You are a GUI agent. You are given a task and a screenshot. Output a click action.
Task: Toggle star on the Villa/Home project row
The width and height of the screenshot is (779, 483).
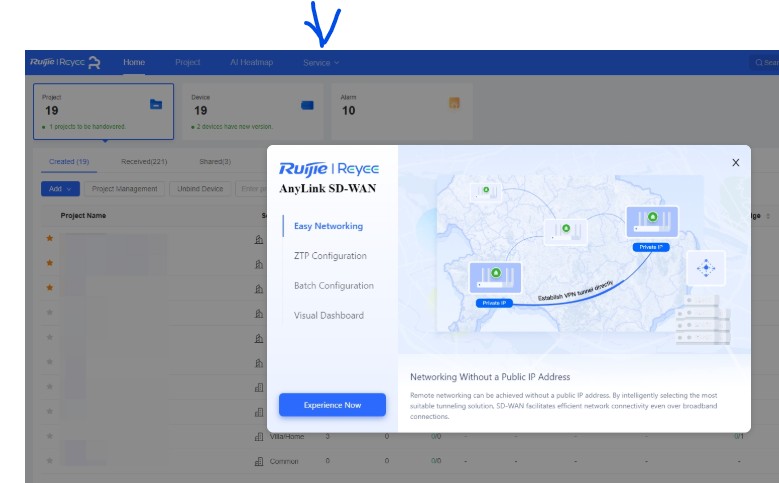(50, 436)
